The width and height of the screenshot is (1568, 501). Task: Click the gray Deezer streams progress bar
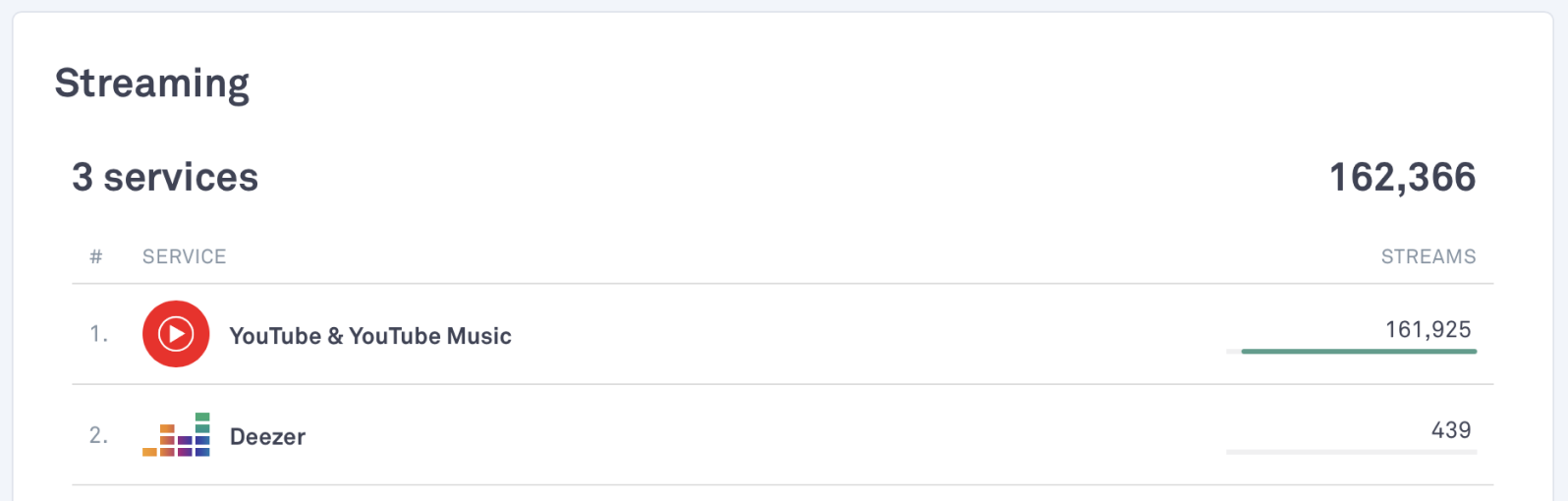[1351, 452]
